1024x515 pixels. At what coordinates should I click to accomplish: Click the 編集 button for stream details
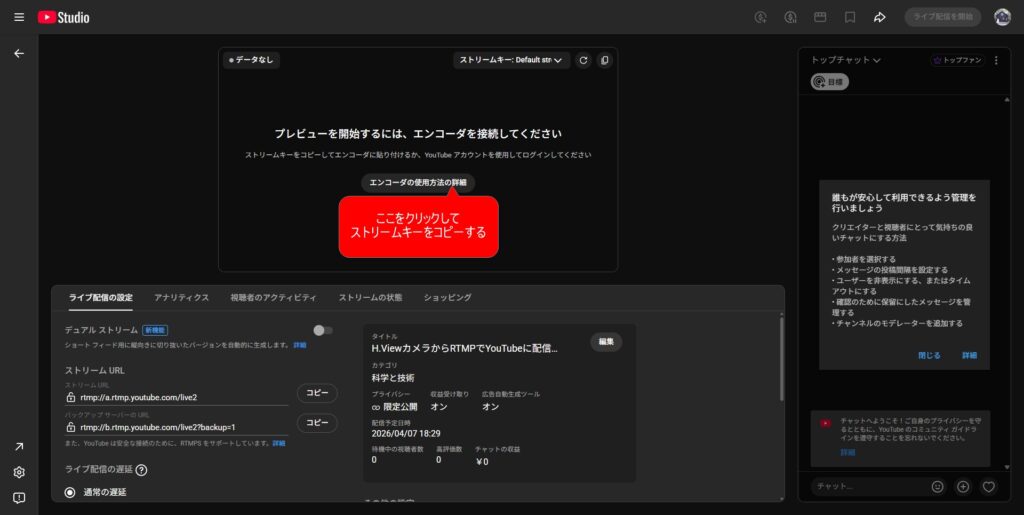pos(606,342)
